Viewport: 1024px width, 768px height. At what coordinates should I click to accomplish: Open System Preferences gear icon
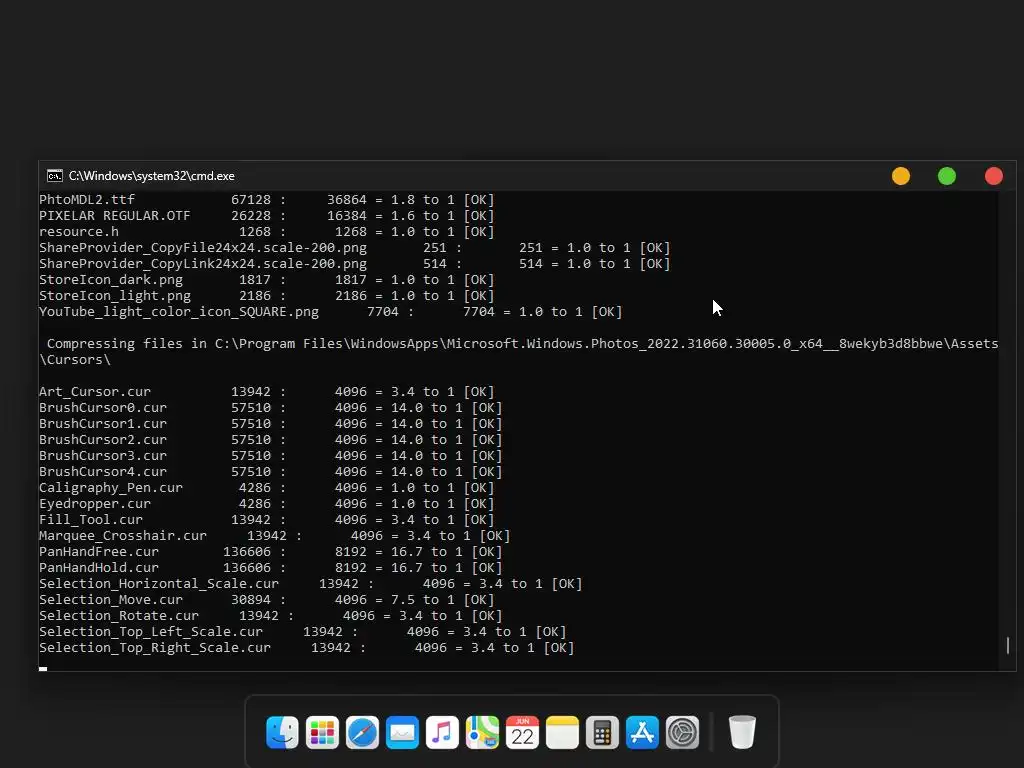coord(682,732)
